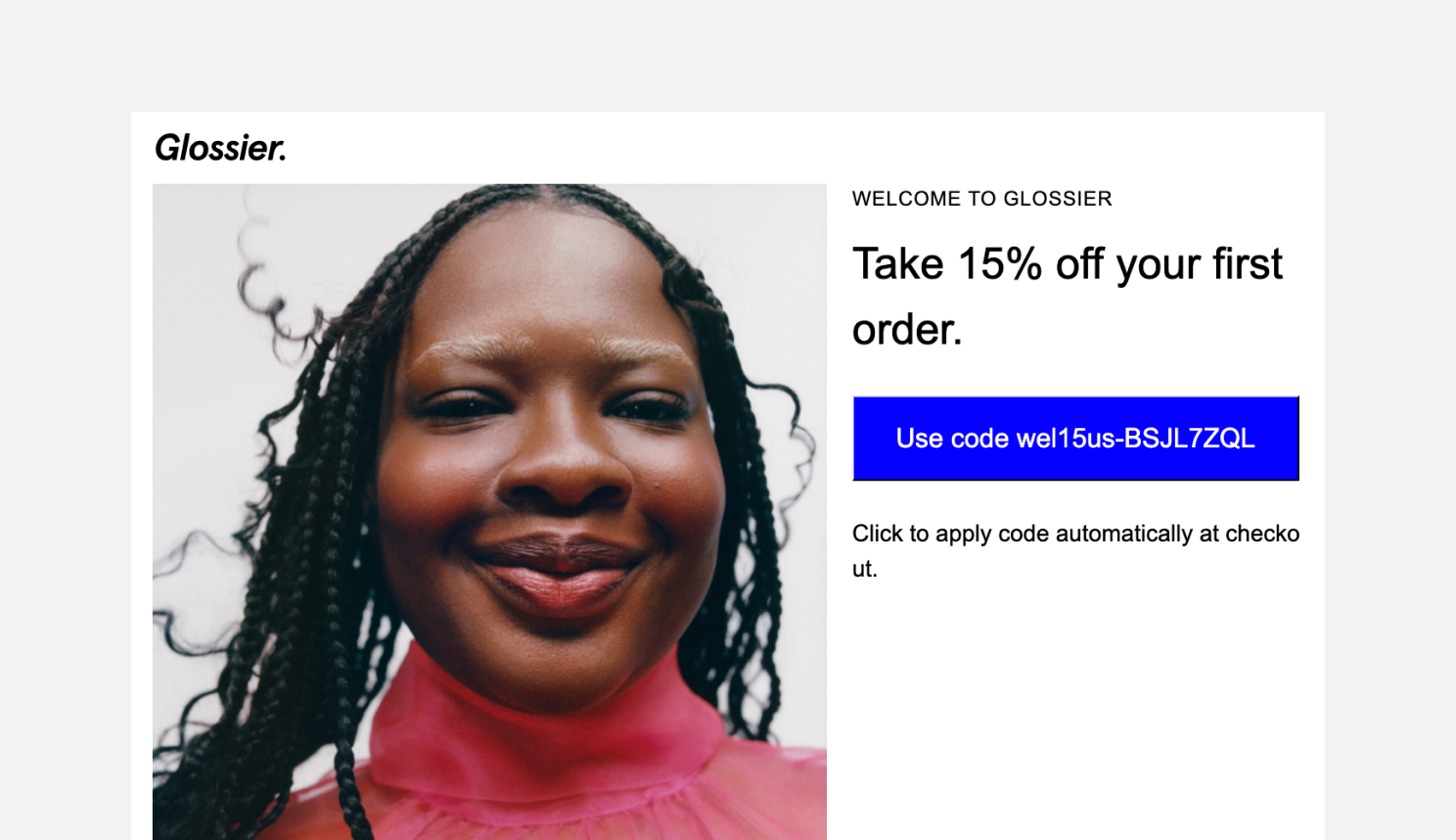
Task: Click the word 'order.' in headline
Action: (907, 330)
